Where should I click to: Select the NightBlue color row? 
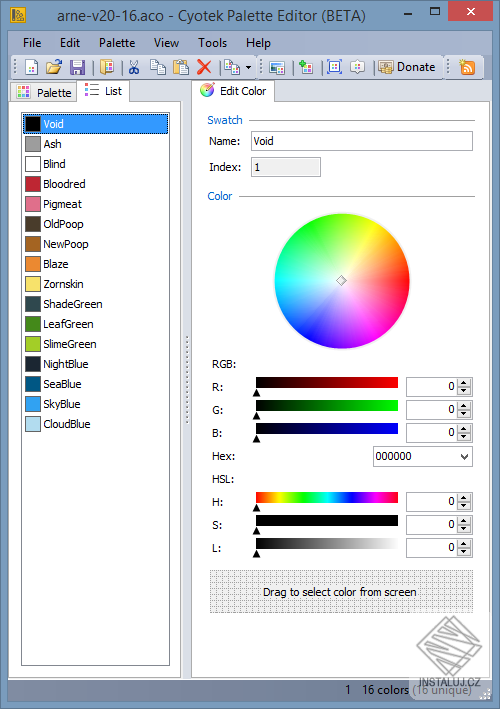[95, 364]
